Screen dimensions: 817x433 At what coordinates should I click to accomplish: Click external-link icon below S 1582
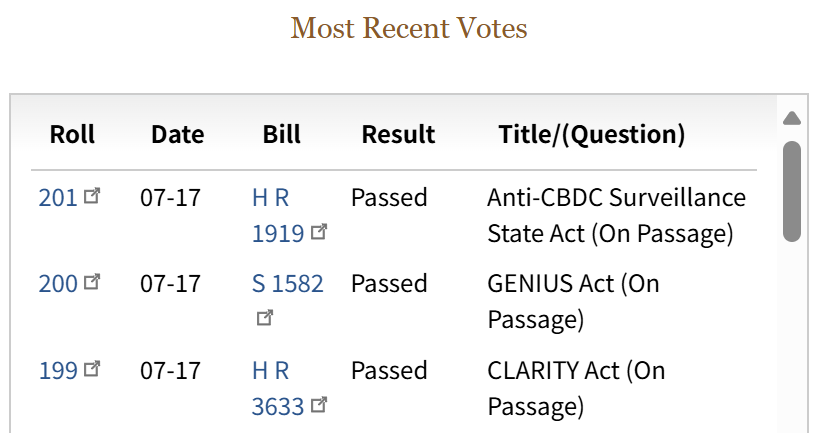click(x=265, y=318)
